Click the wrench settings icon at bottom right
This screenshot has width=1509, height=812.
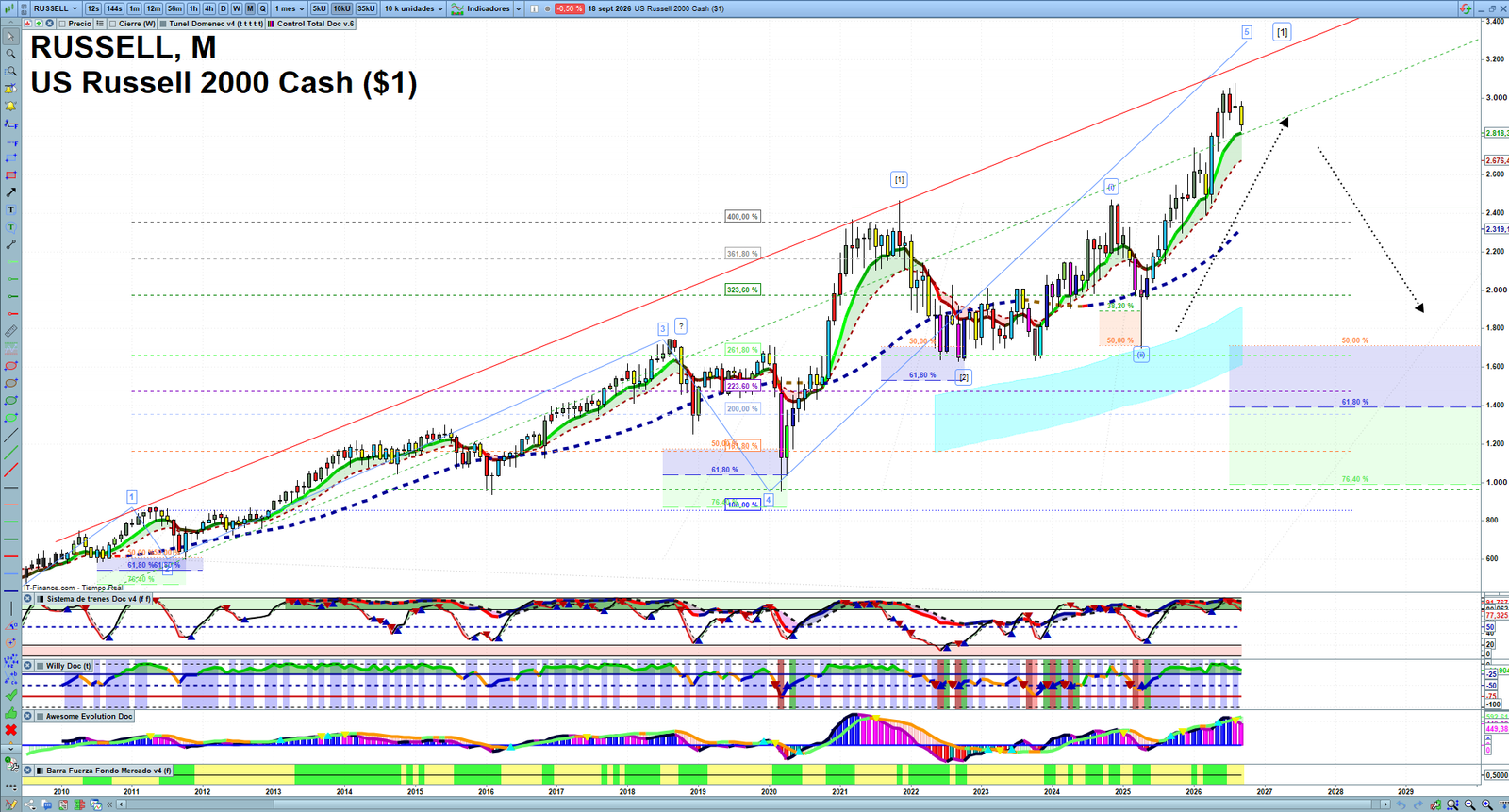tap(1435, 804)
